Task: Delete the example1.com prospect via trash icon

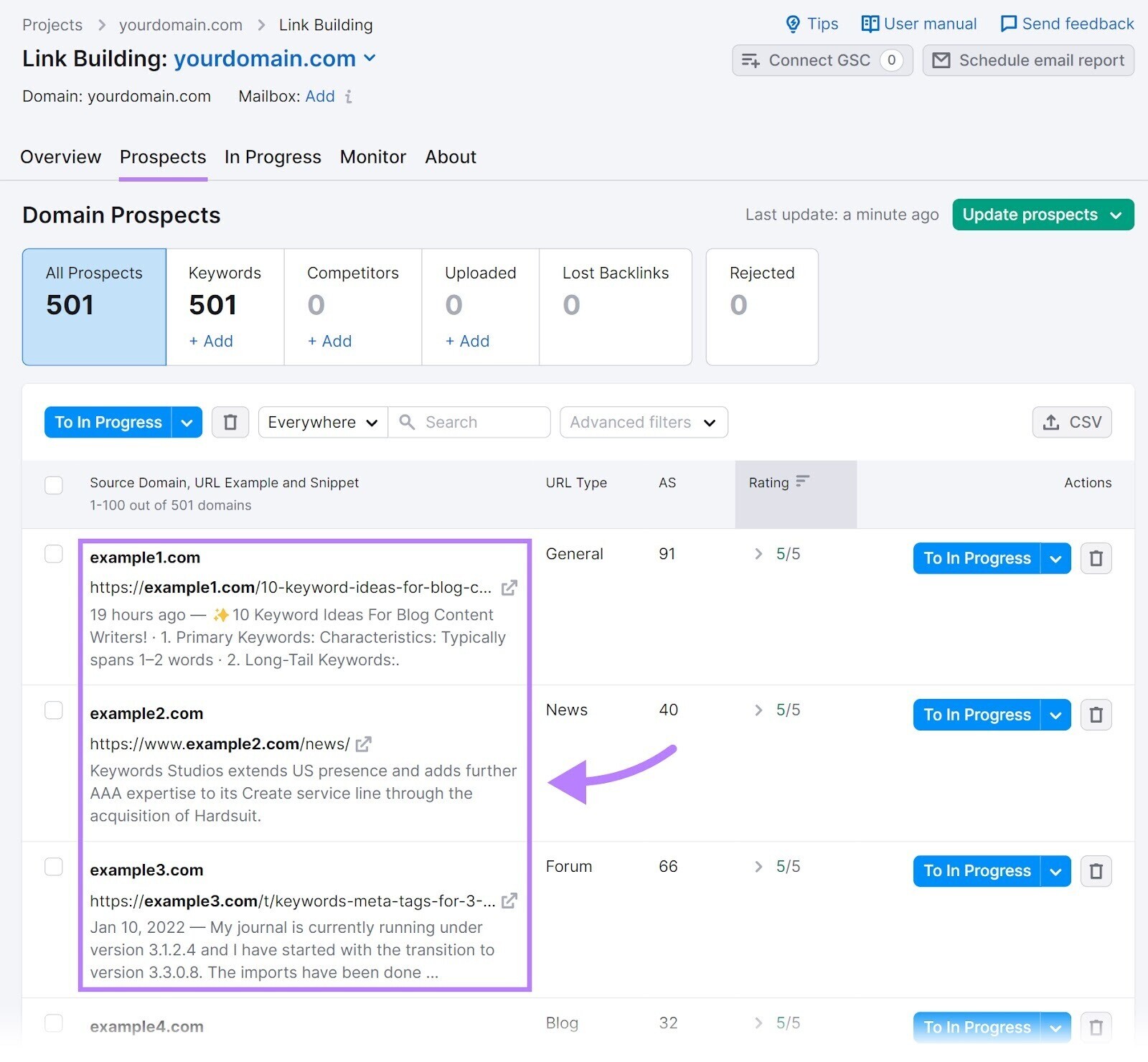Action: 1096,558
